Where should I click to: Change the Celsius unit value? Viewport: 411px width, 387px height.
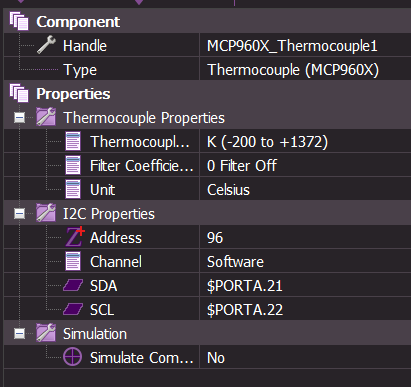click(x=305, y=190)
